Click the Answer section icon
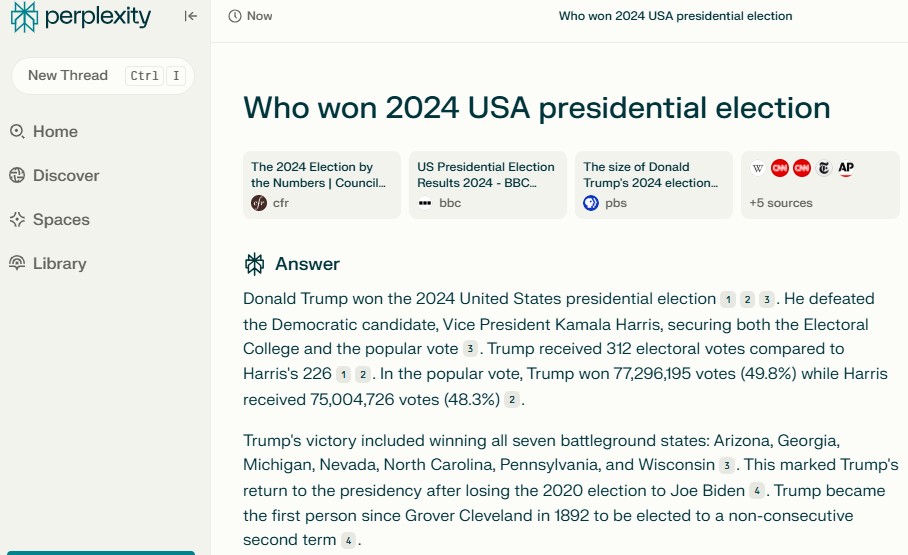This screenshot has height=555, width=908. (254, 264)
